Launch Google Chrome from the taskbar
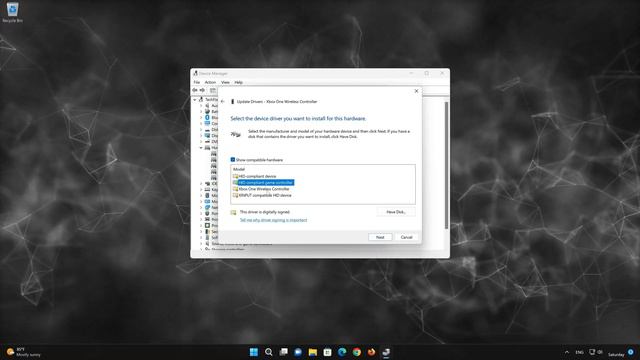The height and width of the screenshot is (360, 640). 357,352
